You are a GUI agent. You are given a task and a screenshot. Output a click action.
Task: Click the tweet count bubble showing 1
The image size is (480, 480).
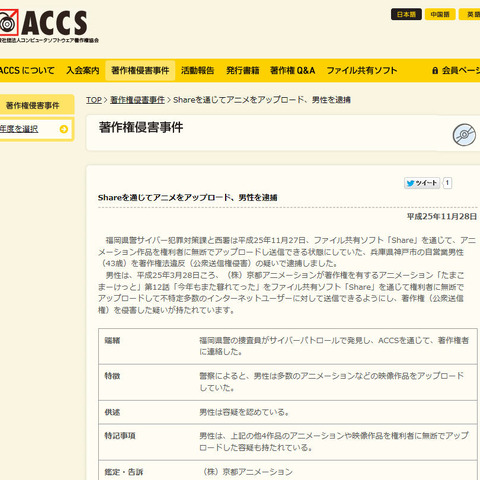point(447,183)
